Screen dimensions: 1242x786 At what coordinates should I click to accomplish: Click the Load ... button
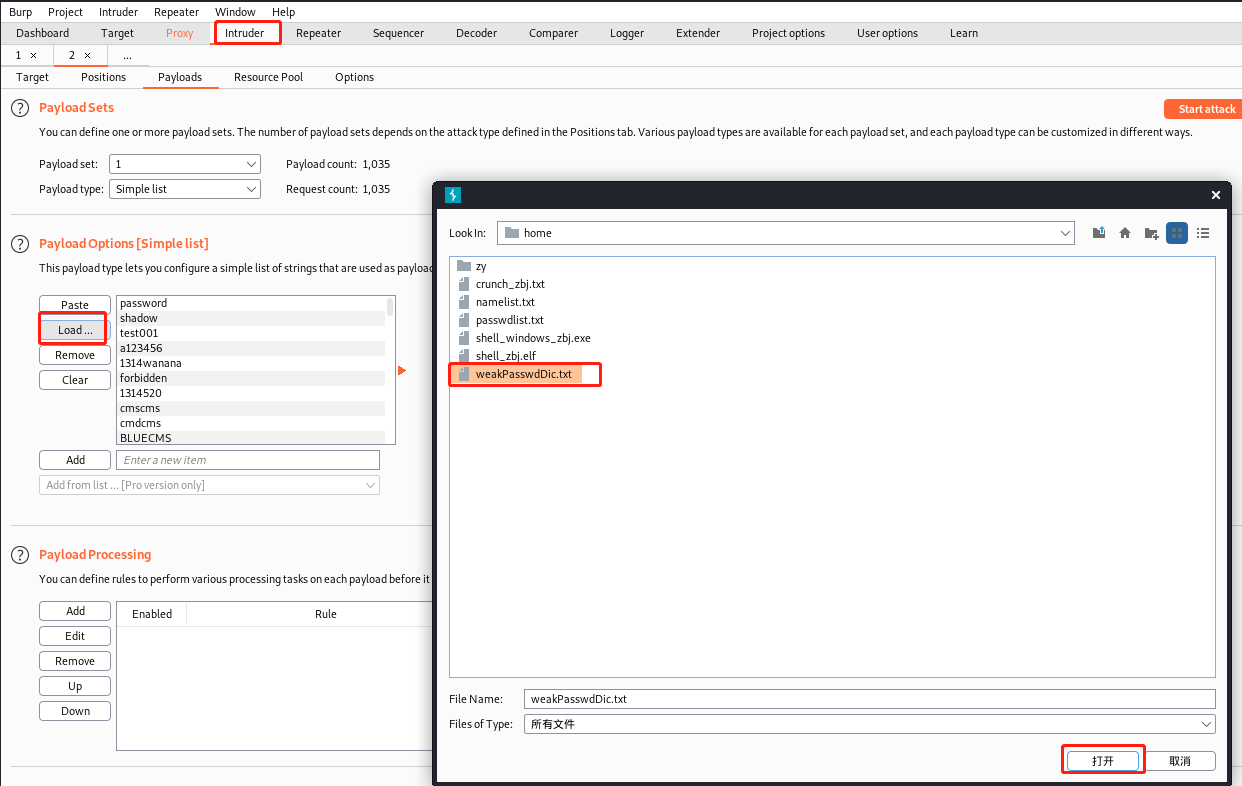point(75,330)
